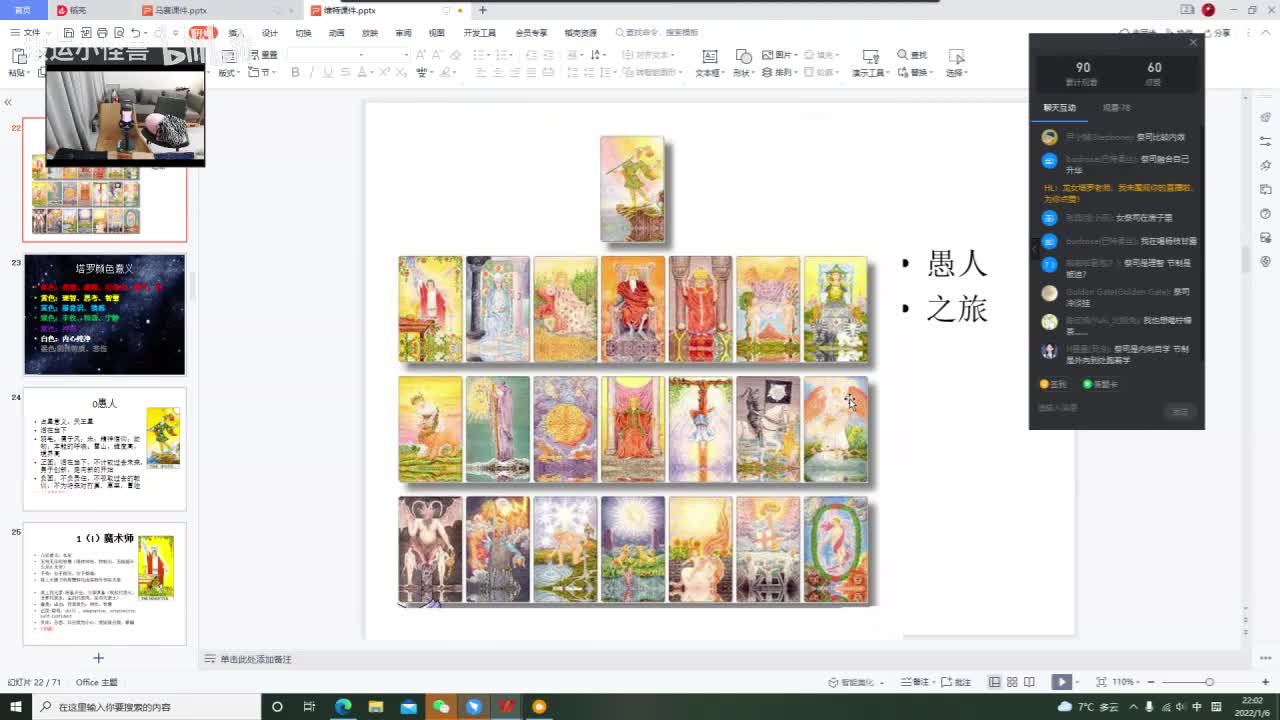Click the Fit slide to window icon
The image size is (1280, 720).
click(x=1101, y=682)
